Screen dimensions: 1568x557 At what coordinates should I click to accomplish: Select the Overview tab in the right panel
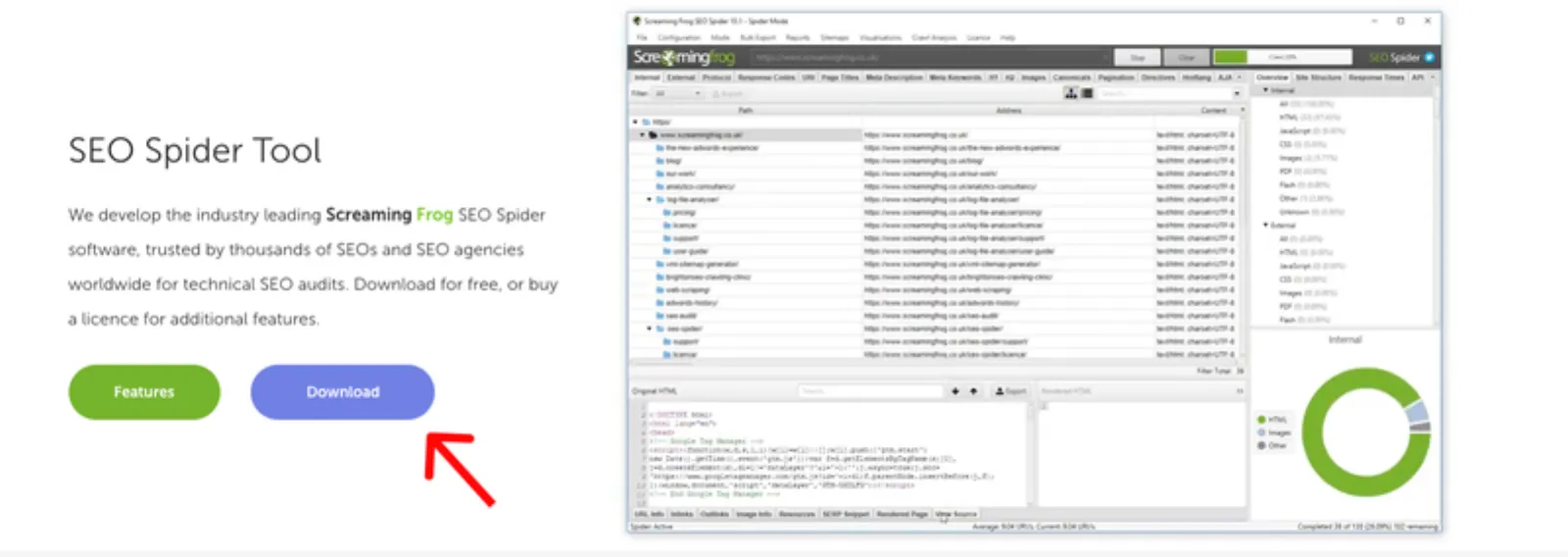pos(1272,77)
